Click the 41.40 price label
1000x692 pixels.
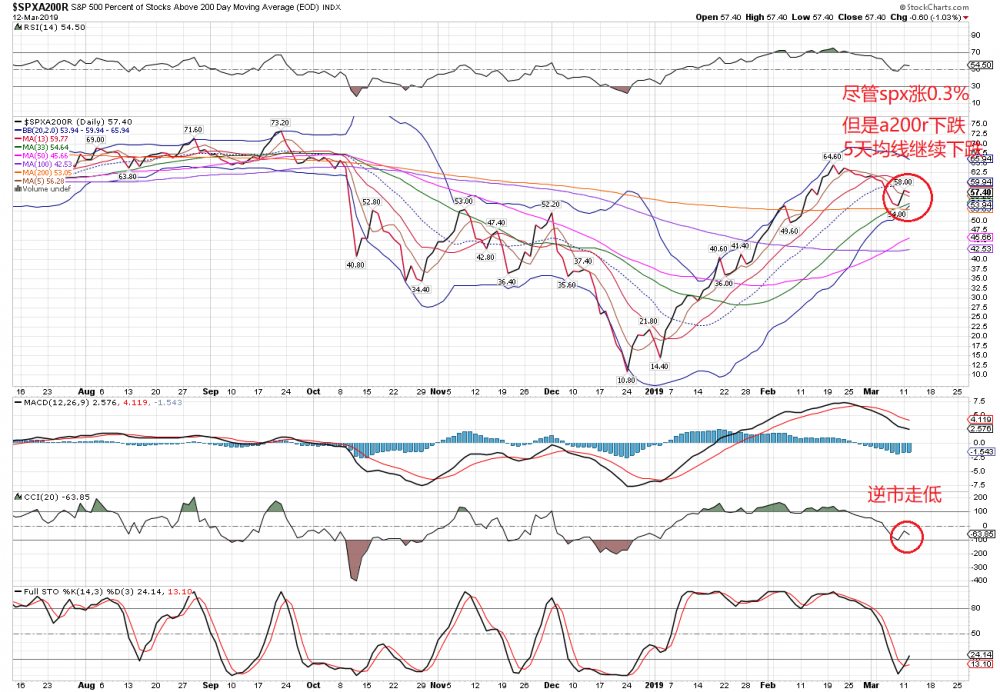pos(740,246)
